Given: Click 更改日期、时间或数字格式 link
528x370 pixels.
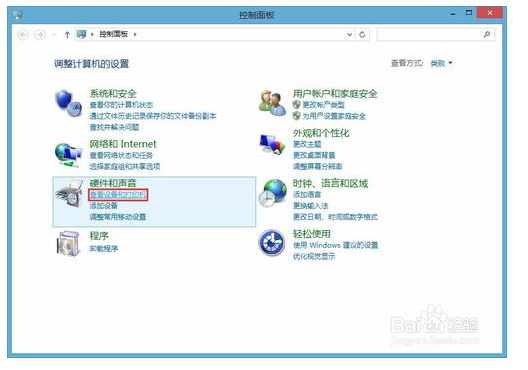Looking at the screenshot, I should (x=335, y=217).
